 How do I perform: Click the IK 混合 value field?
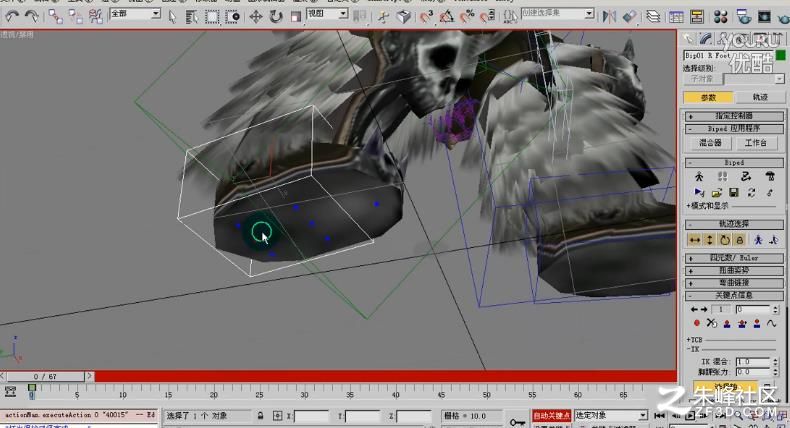pos(753,361)
